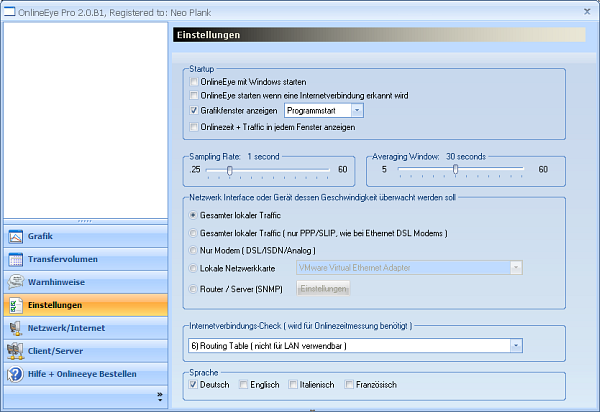
Task: Click the Hilfe question mark icon
Action: click(16, 374)
